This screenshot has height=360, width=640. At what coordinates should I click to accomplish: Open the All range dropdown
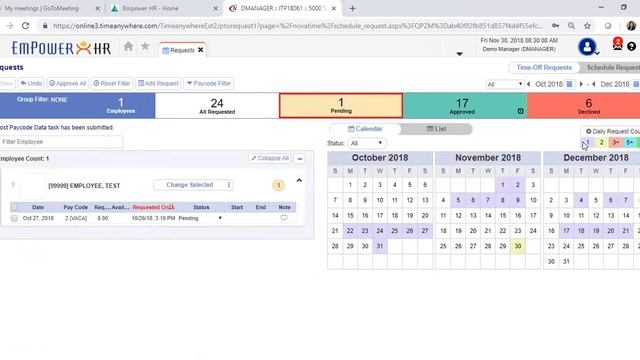click(504, 84)
